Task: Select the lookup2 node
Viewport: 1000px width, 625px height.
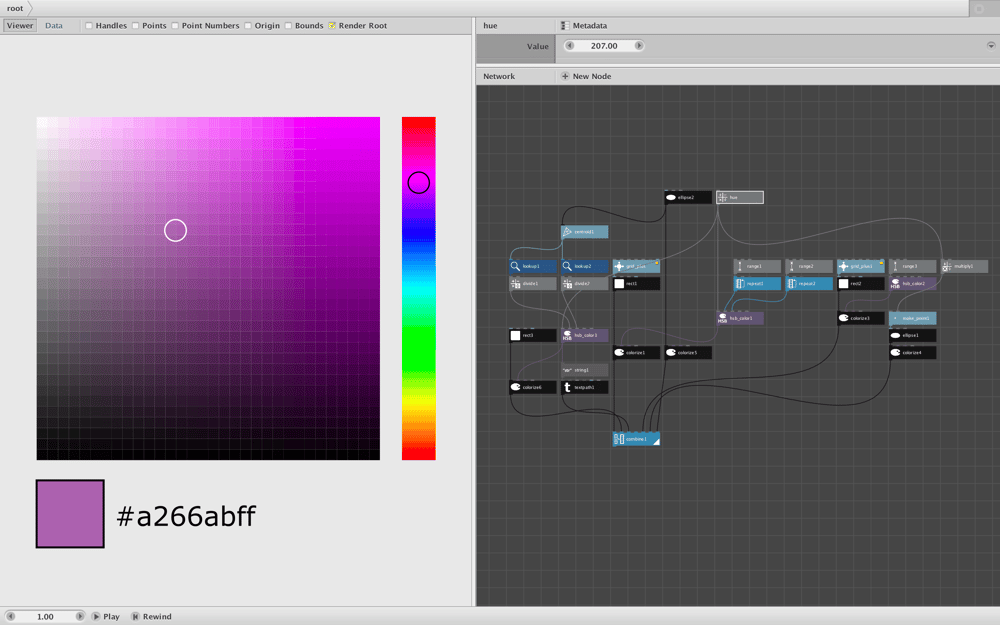Action: coord(584,267)
